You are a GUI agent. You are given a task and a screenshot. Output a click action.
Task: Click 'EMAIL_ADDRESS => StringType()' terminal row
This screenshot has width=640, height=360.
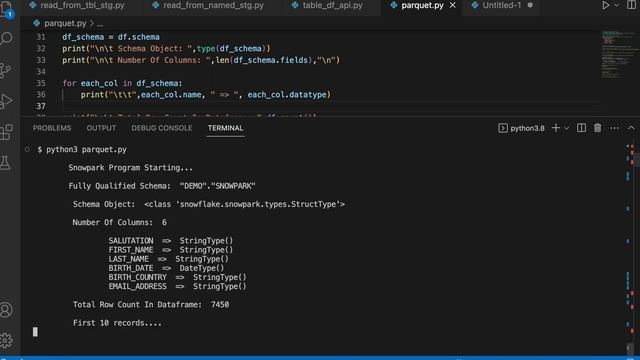coord(177,287)
